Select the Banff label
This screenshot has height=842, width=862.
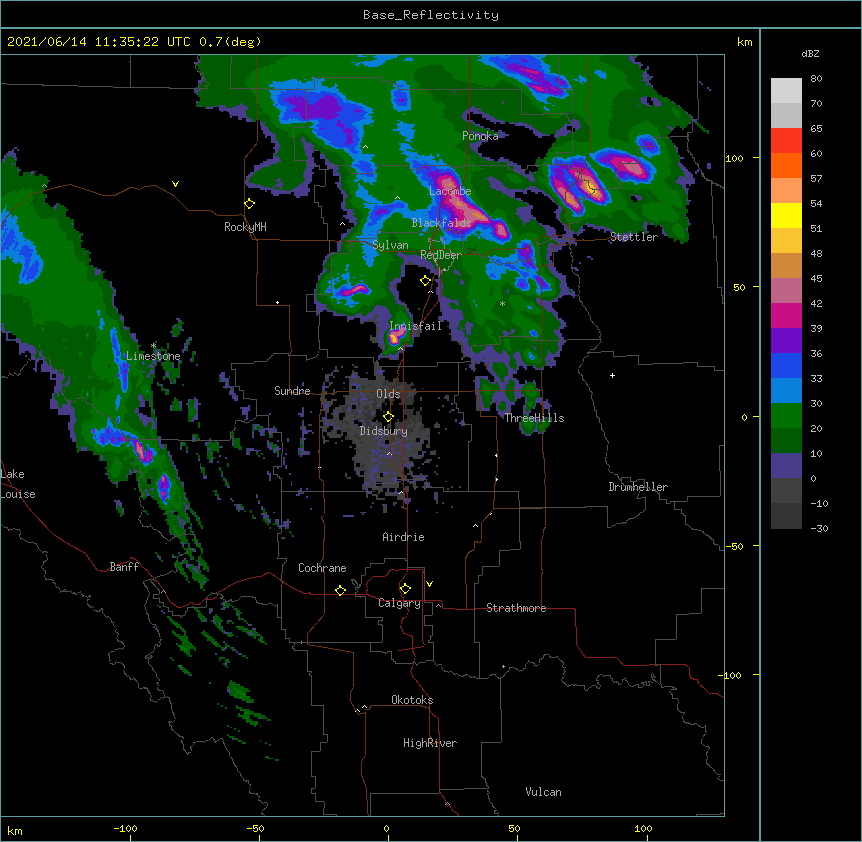pyautogui.click(x=124, y=567)
